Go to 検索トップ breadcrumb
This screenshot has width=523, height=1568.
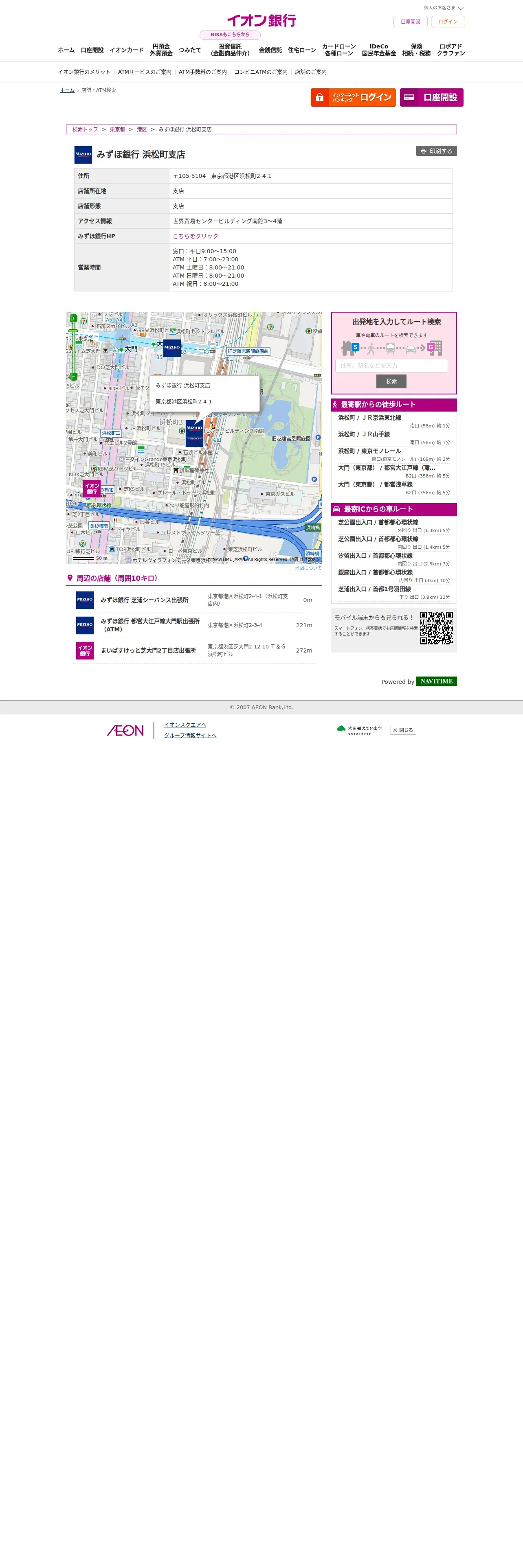tap(85, 130)
